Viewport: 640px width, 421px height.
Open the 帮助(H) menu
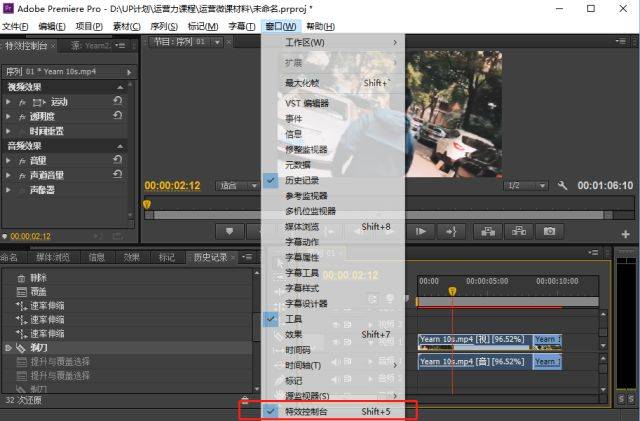[x=320, y=27]
